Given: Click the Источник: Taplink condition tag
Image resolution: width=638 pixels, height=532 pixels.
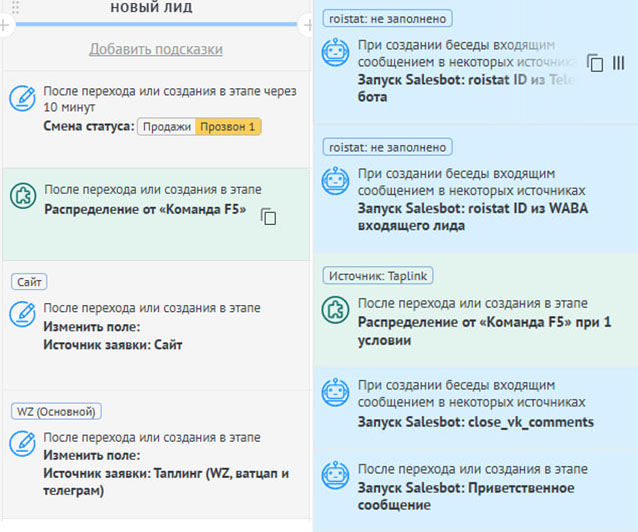Looking at the screenshot, I should (x=378, y=276).
